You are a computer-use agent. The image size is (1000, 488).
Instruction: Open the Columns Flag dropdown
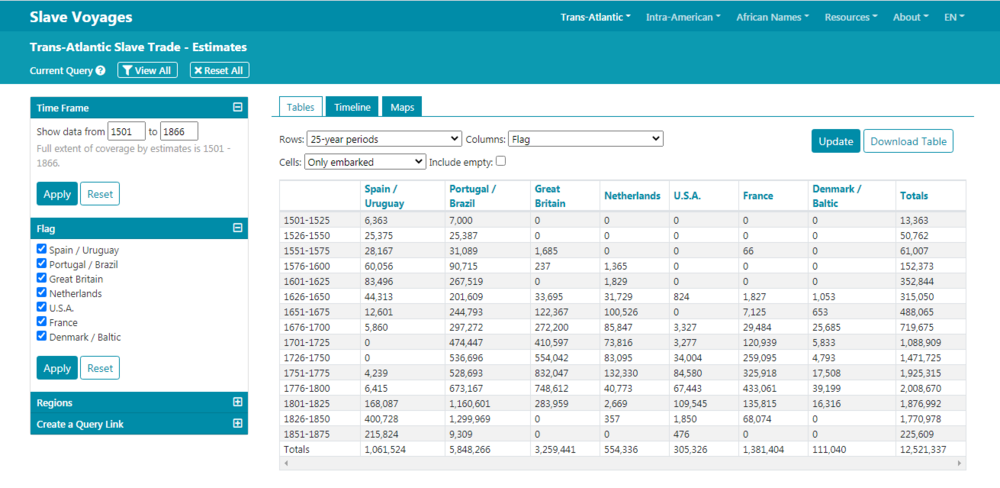click(585, 138)
